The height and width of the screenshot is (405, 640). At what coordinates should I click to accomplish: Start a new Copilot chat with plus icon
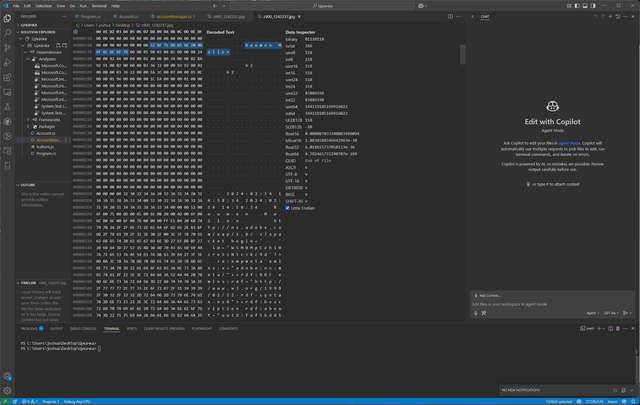[x=610, y=17]
